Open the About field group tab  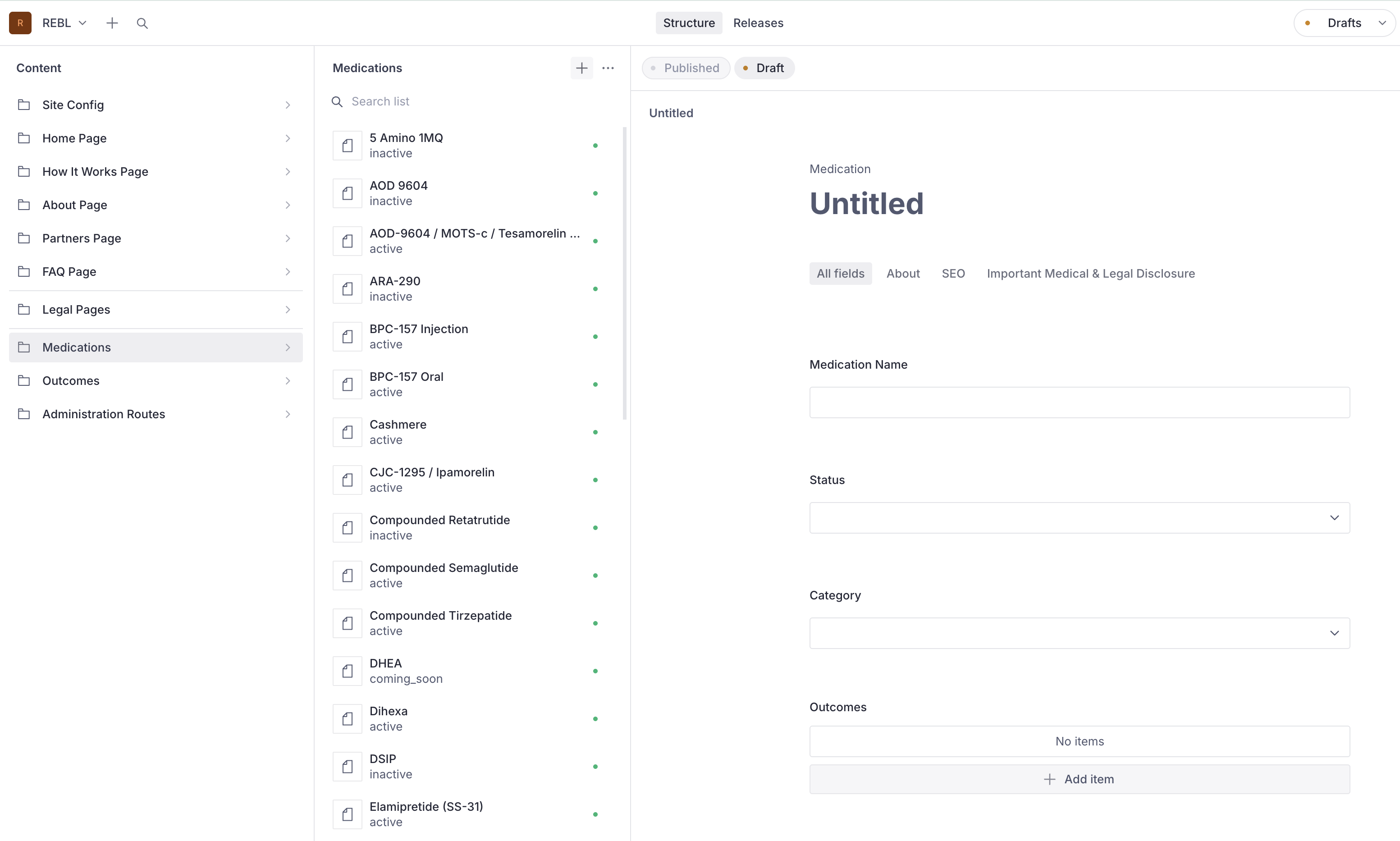click(x=903, y=274)
